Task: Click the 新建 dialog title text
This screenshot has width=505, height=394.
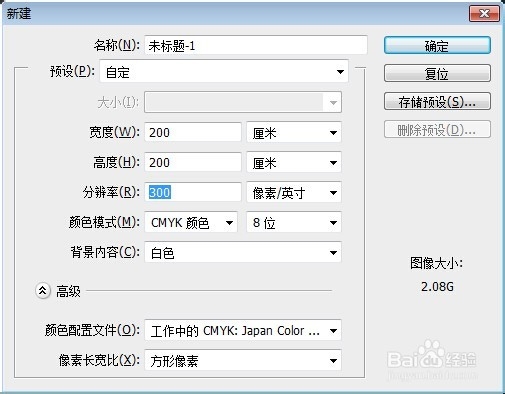Action: coord(19,14)
